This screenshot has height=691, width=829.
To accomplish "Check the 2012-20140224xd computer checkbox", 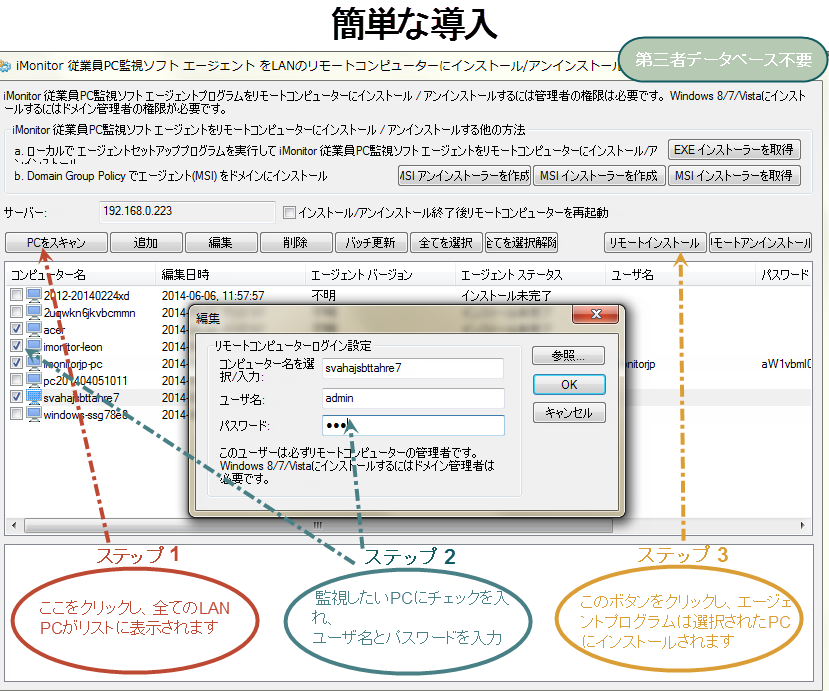I will click(x=16, y=294).
